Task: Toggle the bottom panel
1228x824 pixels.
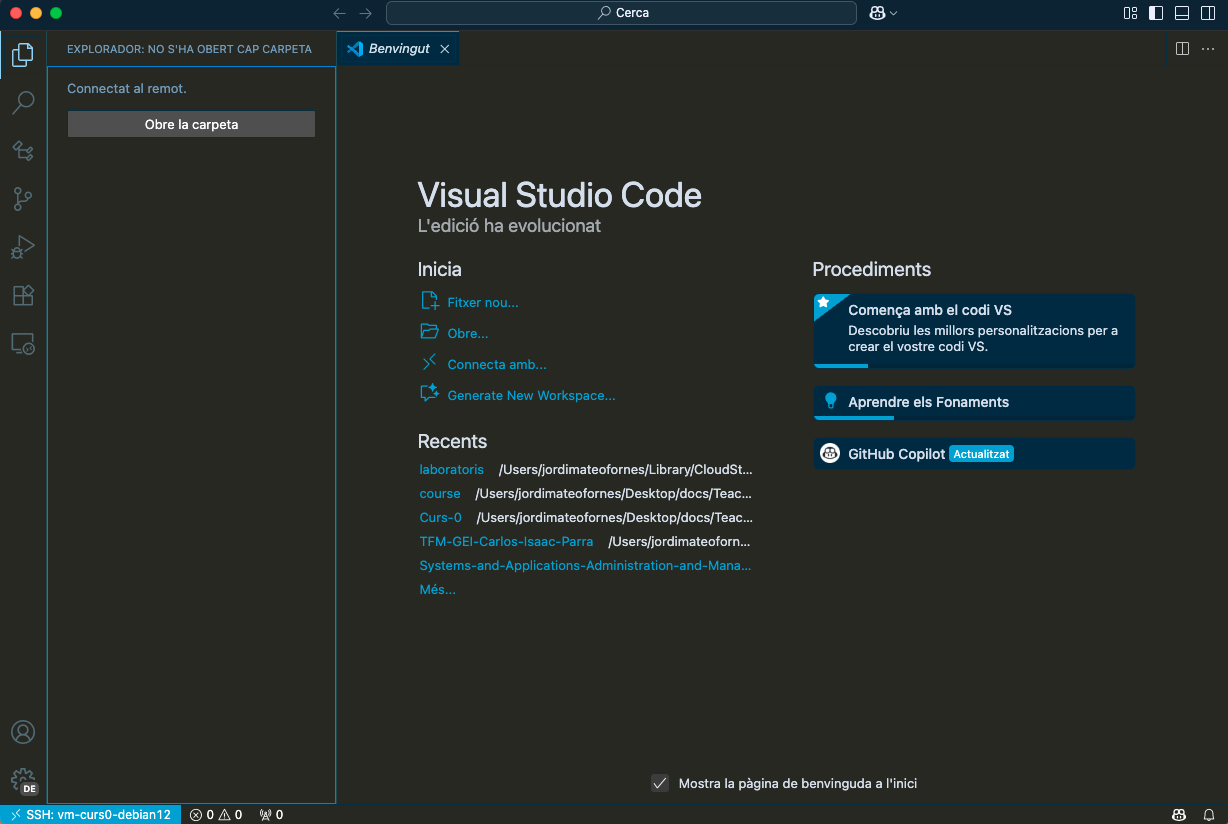Action: coord(1182,13)
